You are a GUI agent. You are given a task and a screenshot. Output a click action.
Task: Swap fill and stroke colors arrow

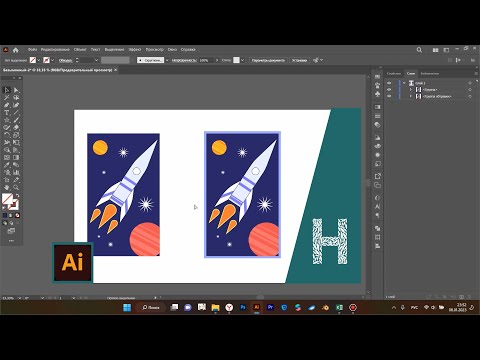point(17,196)
